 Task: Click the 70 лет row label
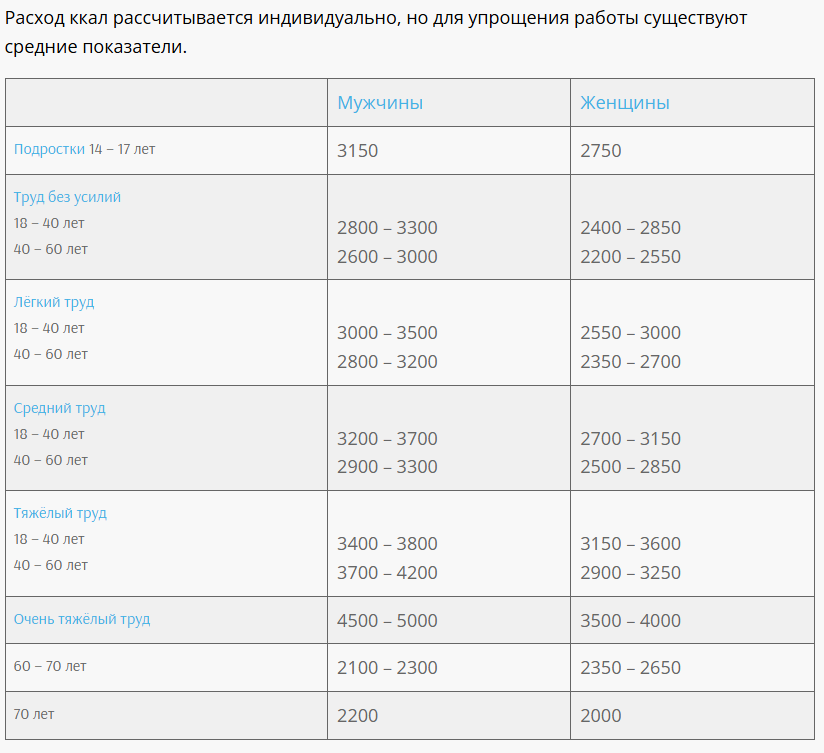click(x=34, y=714)
